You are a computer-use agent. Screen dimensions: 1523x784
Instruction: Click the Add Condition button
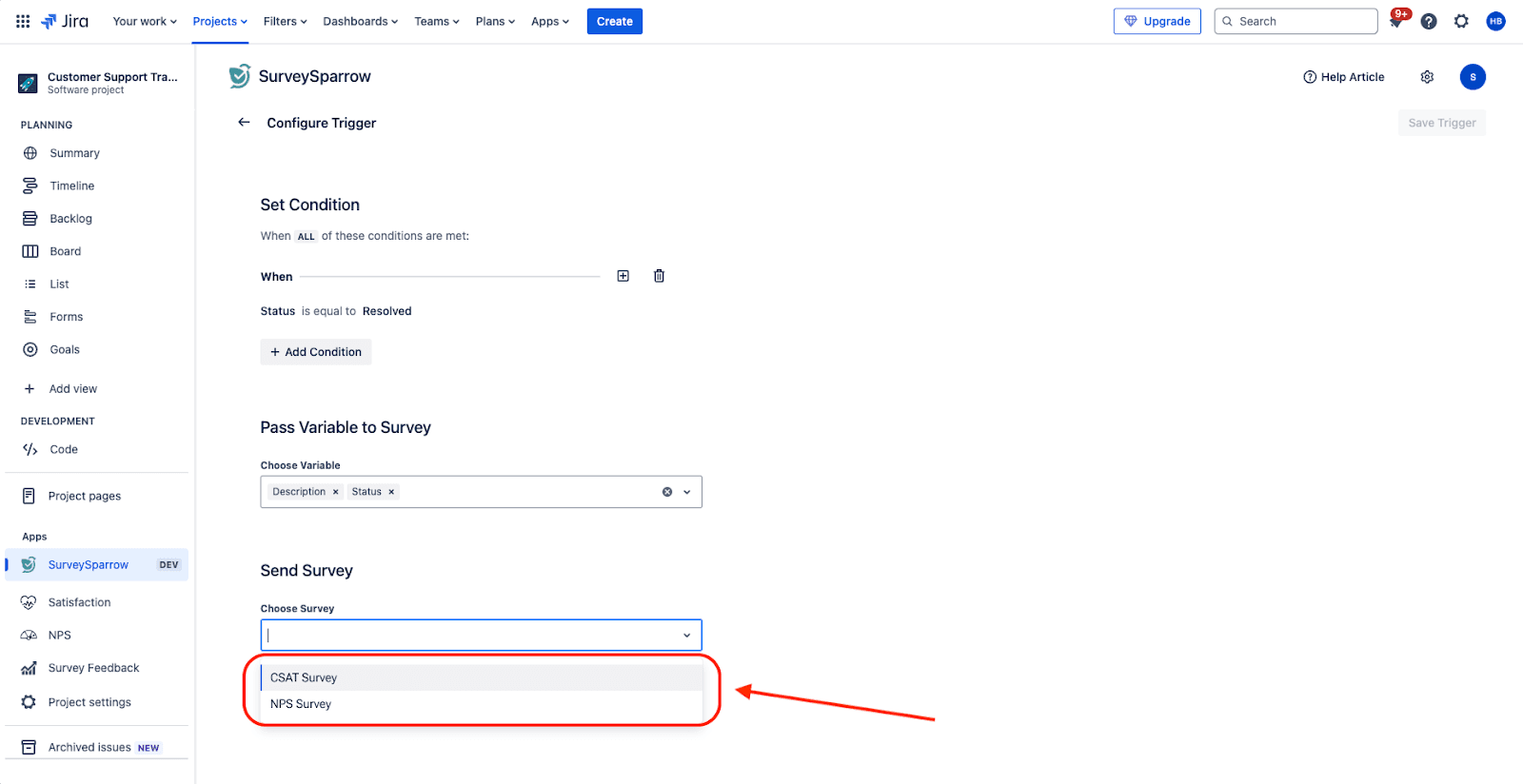pyautogui.click(x=316, y=352)
